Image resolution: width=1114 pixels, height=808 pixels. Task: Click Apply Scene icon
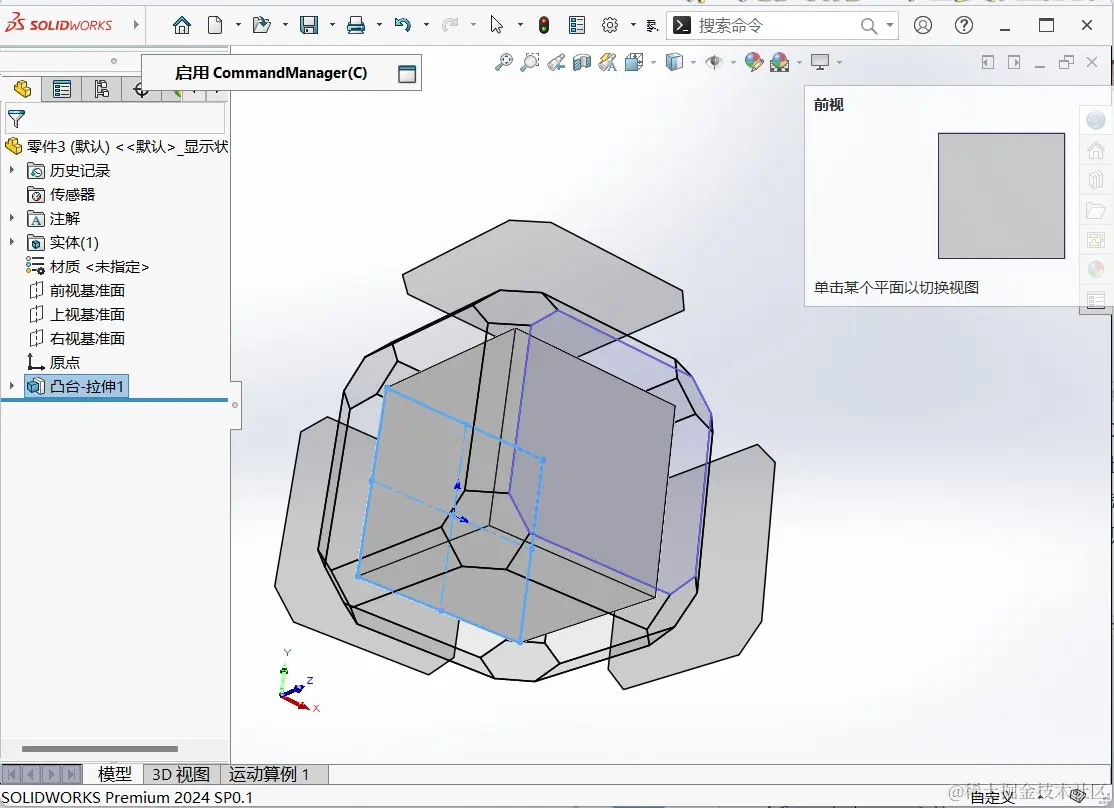[x=779, y=63]
